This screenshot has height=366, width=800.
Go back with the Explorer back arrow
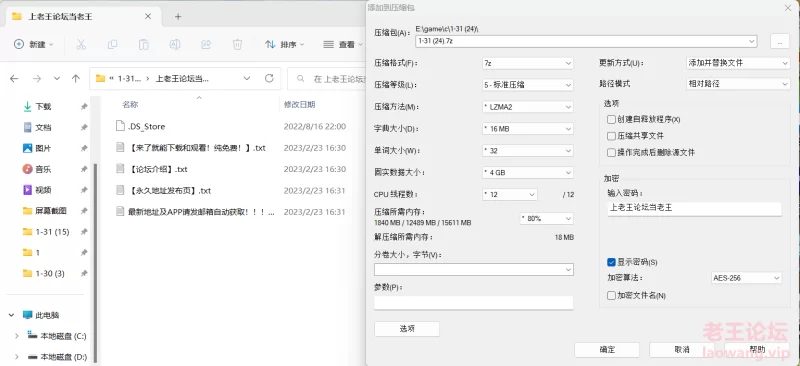(x=14, y=79)
